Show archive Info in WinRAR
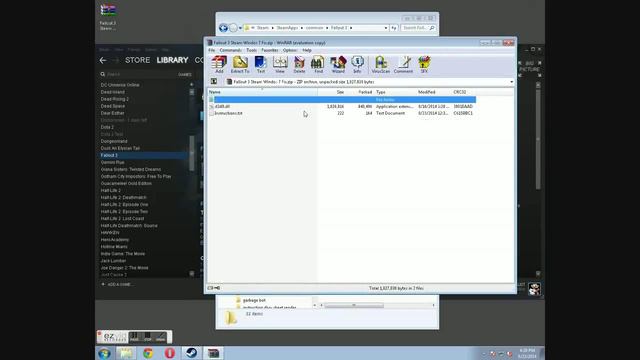Viewport: 640px width, 360px height. click(357, 64)
